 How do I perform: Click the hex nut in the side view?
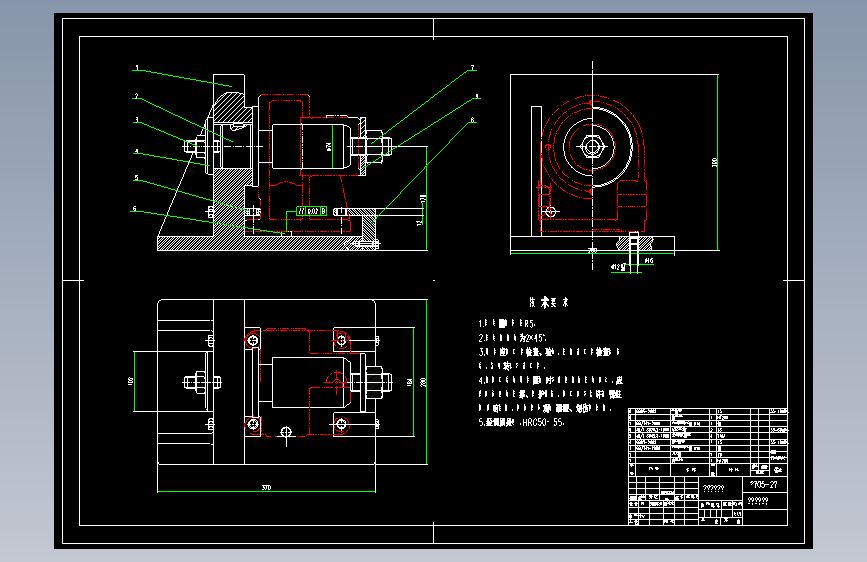tap(592, 147)
